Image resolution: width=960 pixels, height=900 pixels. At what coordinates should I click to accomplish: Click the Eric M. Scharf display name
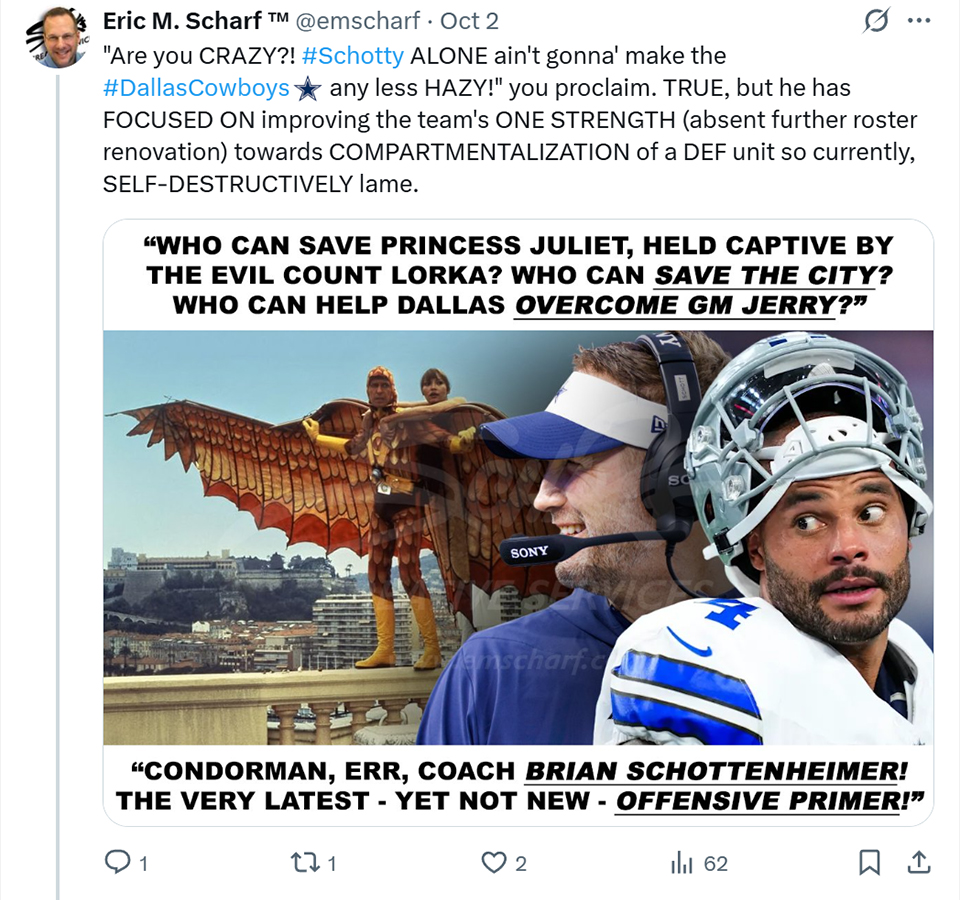pyautogui.click(x=195, y=21)
